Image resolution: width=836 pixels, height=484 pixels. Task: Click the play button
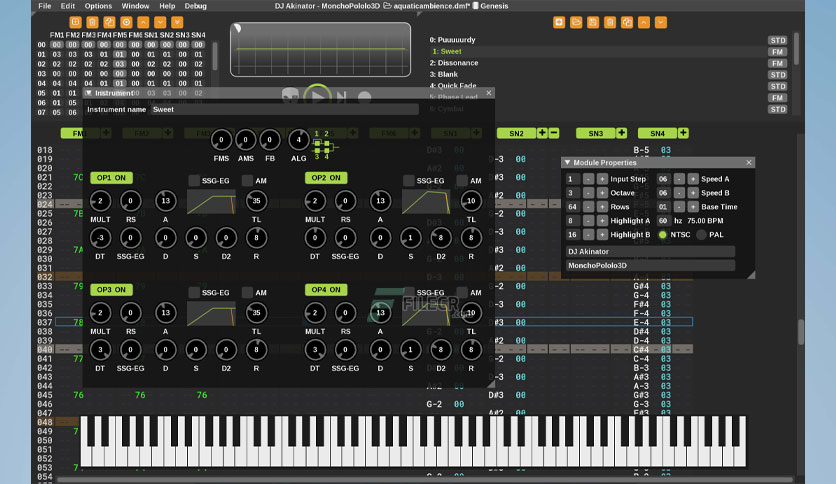click(318, 97)
